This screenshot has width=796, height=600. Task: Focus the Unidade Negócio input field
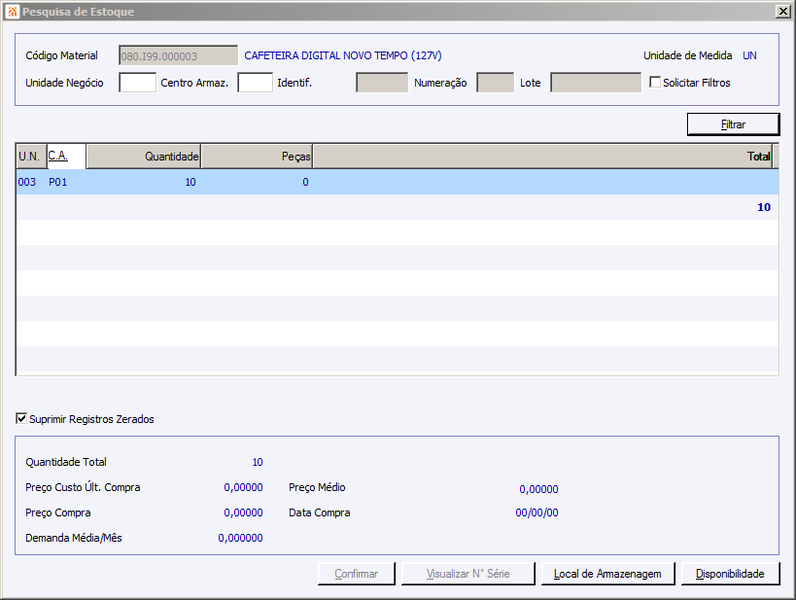tap(138, 83)
